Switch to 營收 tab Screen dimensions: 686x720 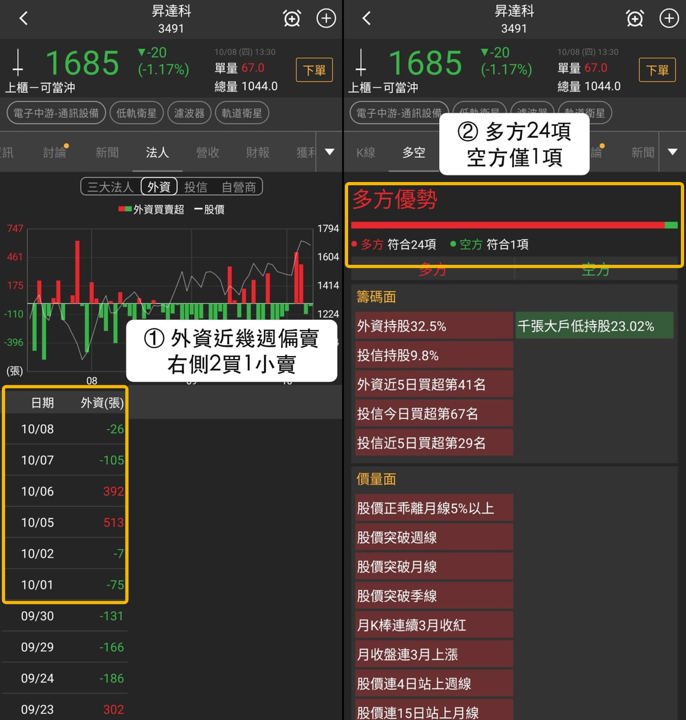pos(208,152)
